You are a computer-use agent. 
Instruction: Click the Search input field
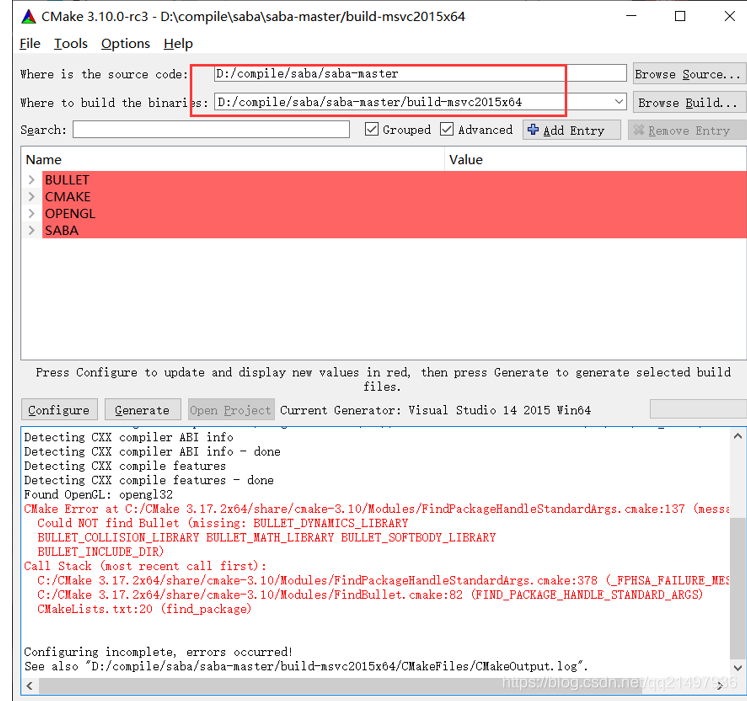[211, 129]
